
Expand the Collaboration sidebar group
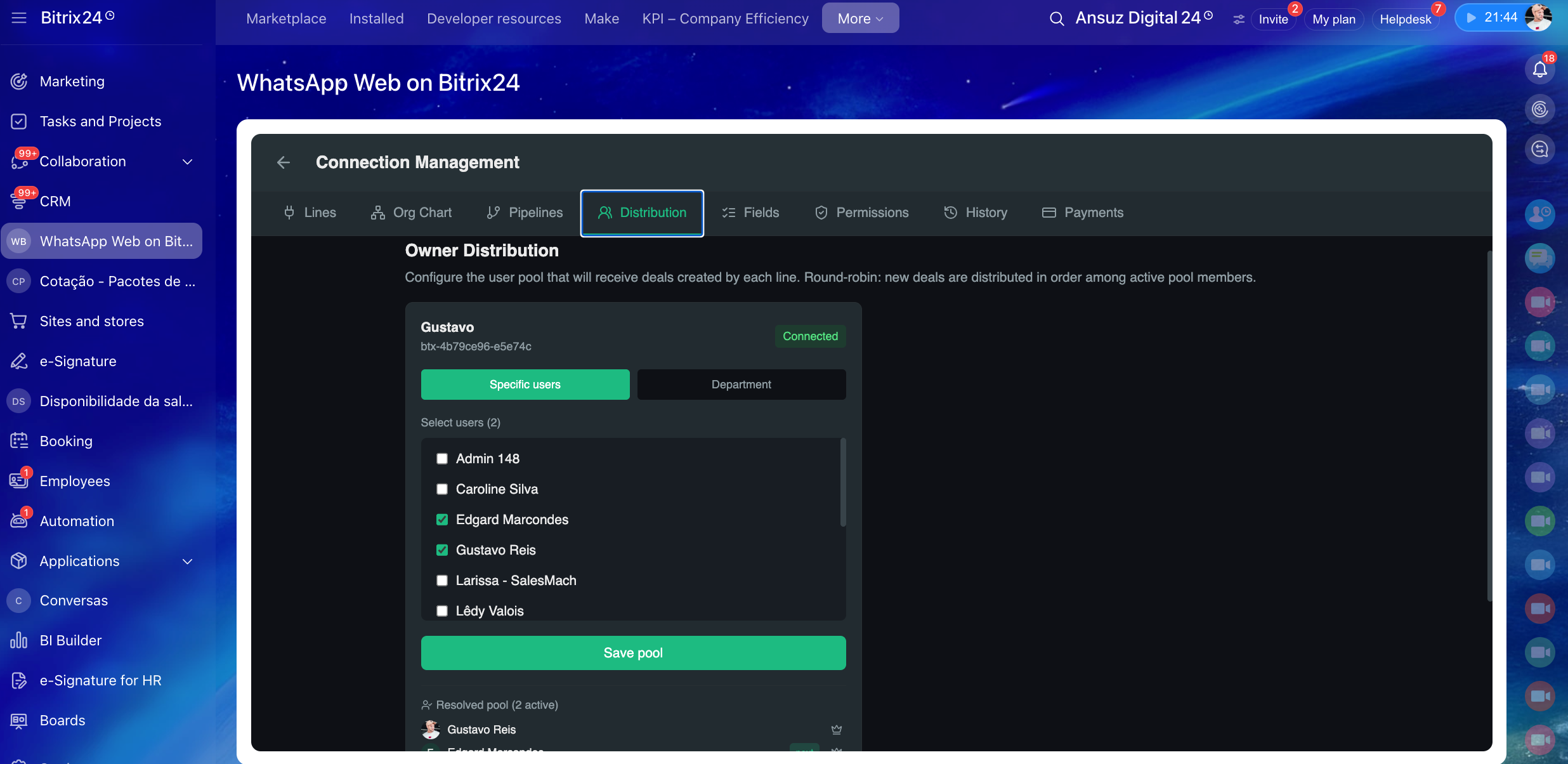[188, 162]
